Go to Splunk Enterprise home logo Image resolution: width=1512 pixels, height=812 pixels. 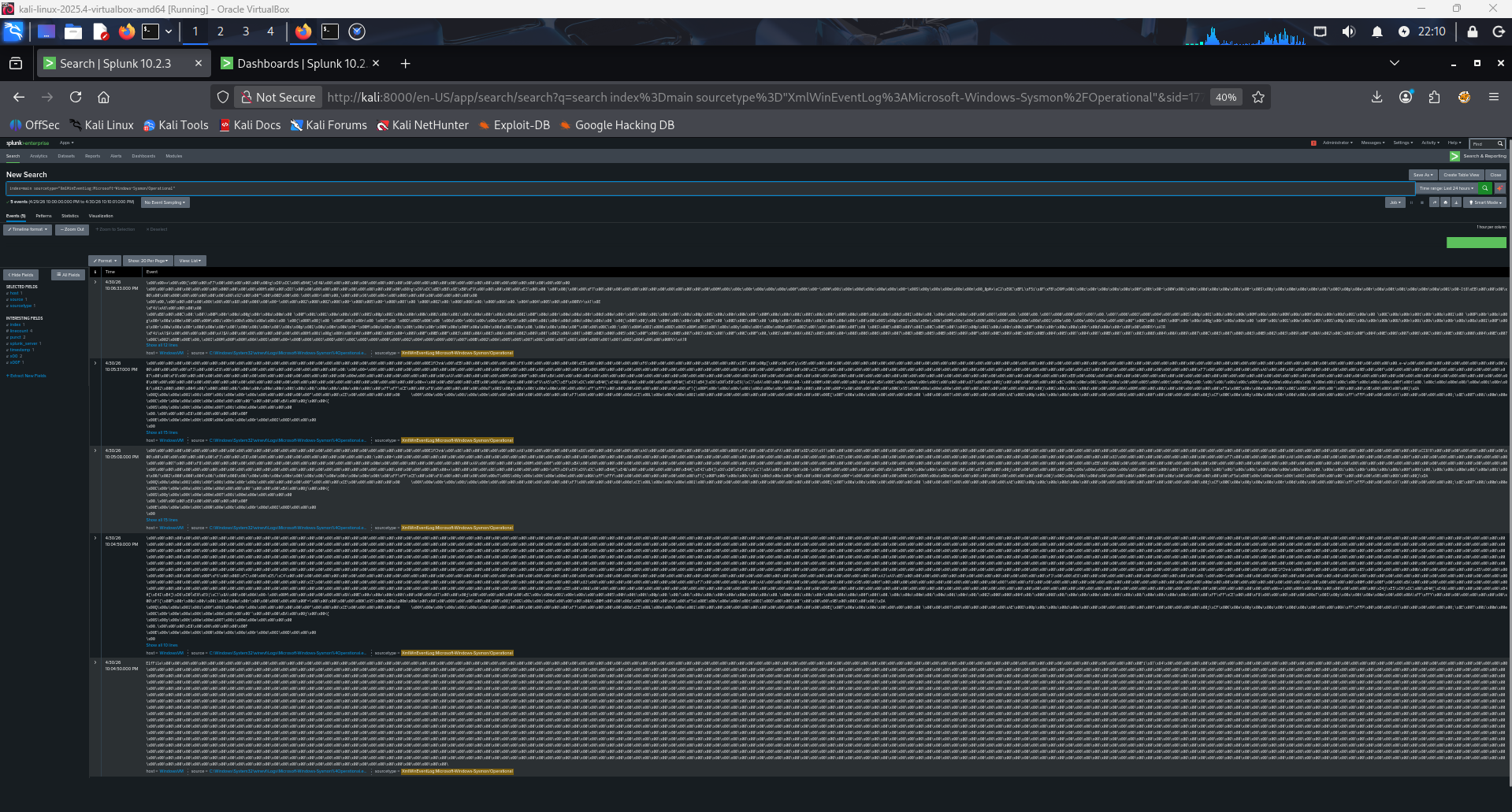pyautogui.click(x=28, y=143)
